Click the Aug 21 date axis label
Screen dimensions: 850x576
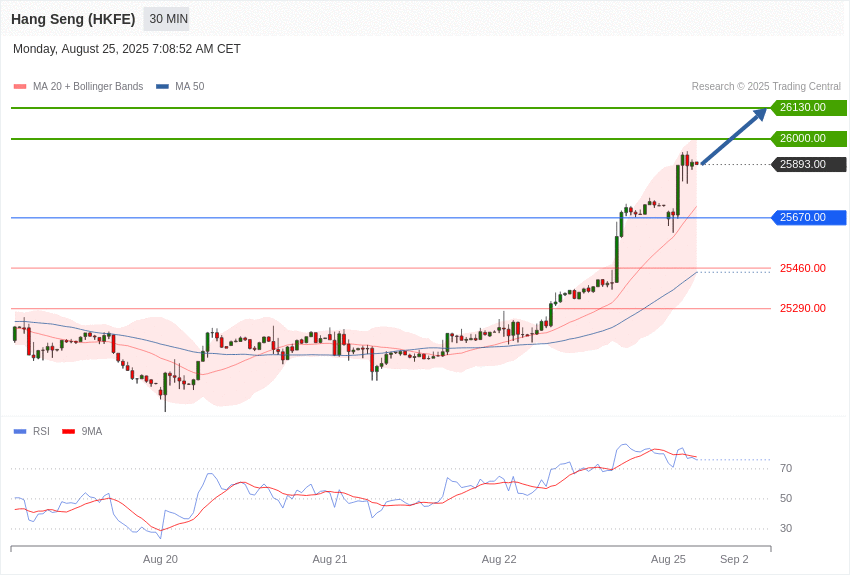tap(330, 559)
